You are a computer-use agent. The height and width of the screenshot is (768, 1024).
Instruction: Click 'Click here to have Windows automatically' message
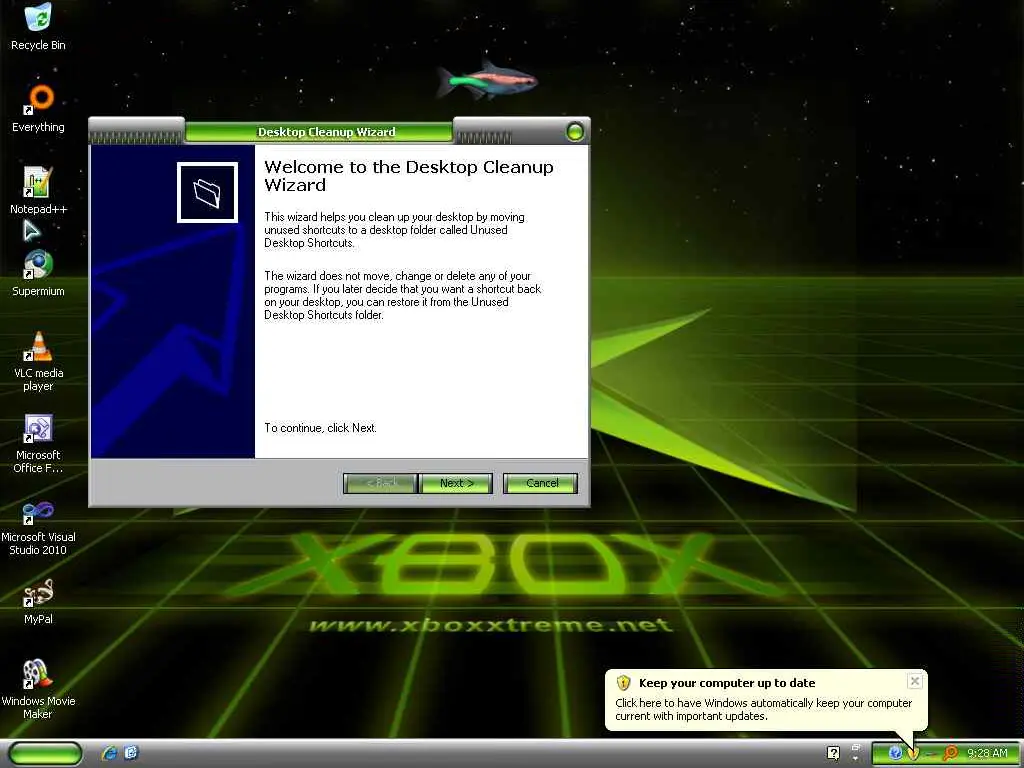coord(763,709)
